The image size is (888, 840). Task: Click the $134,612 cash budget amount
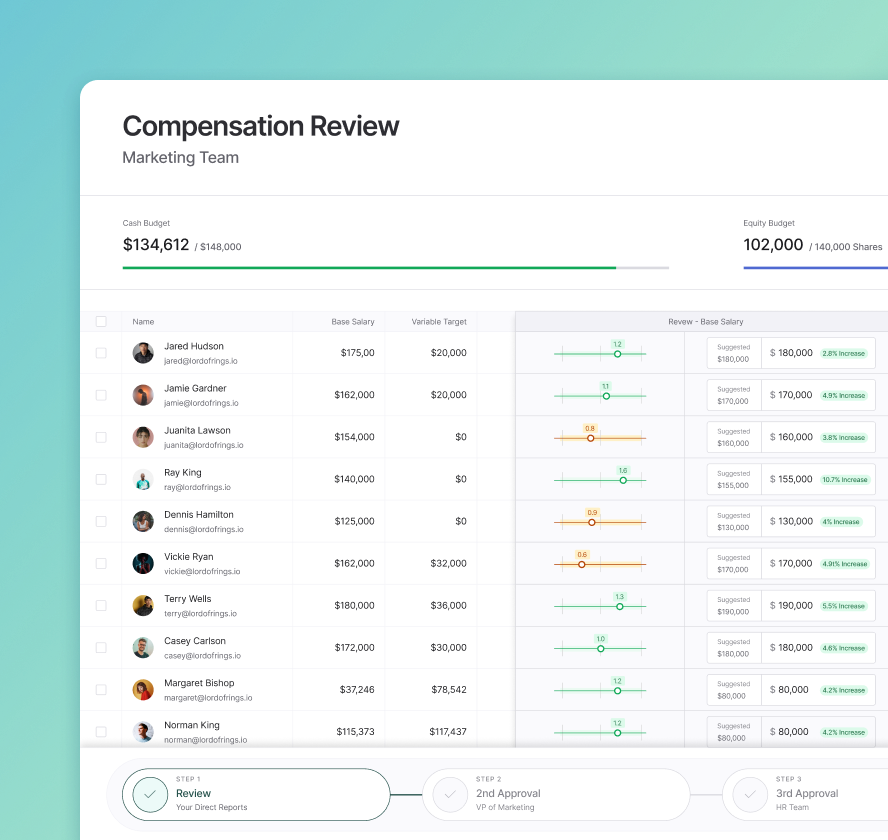point(156,245)
